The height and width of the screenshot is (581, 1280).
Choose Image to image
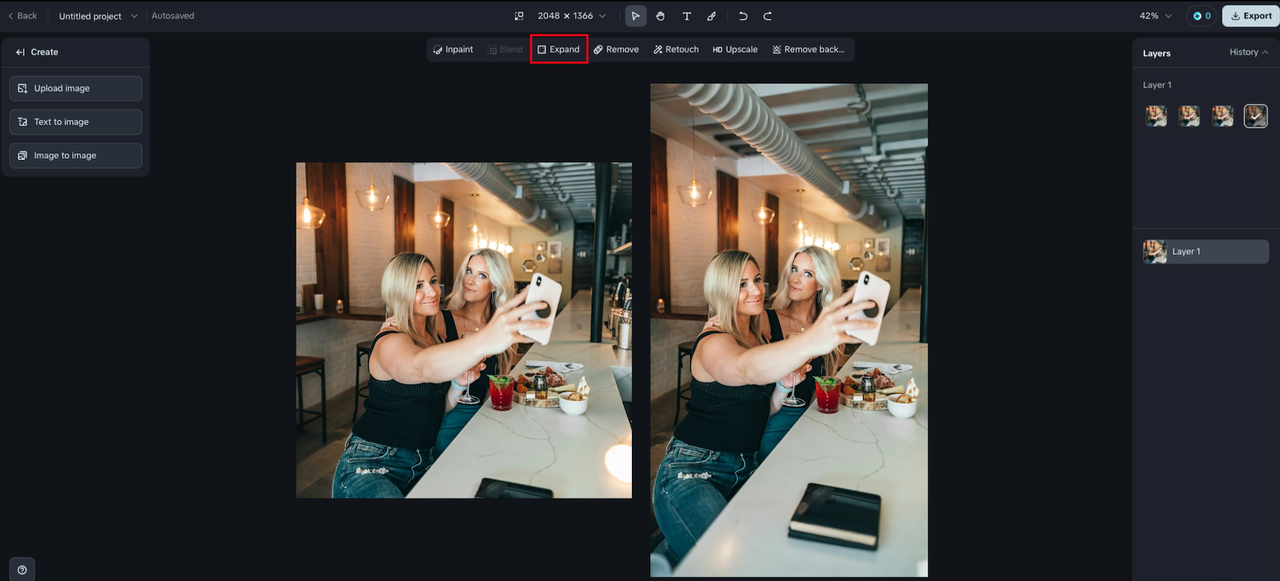coord(76,156)
